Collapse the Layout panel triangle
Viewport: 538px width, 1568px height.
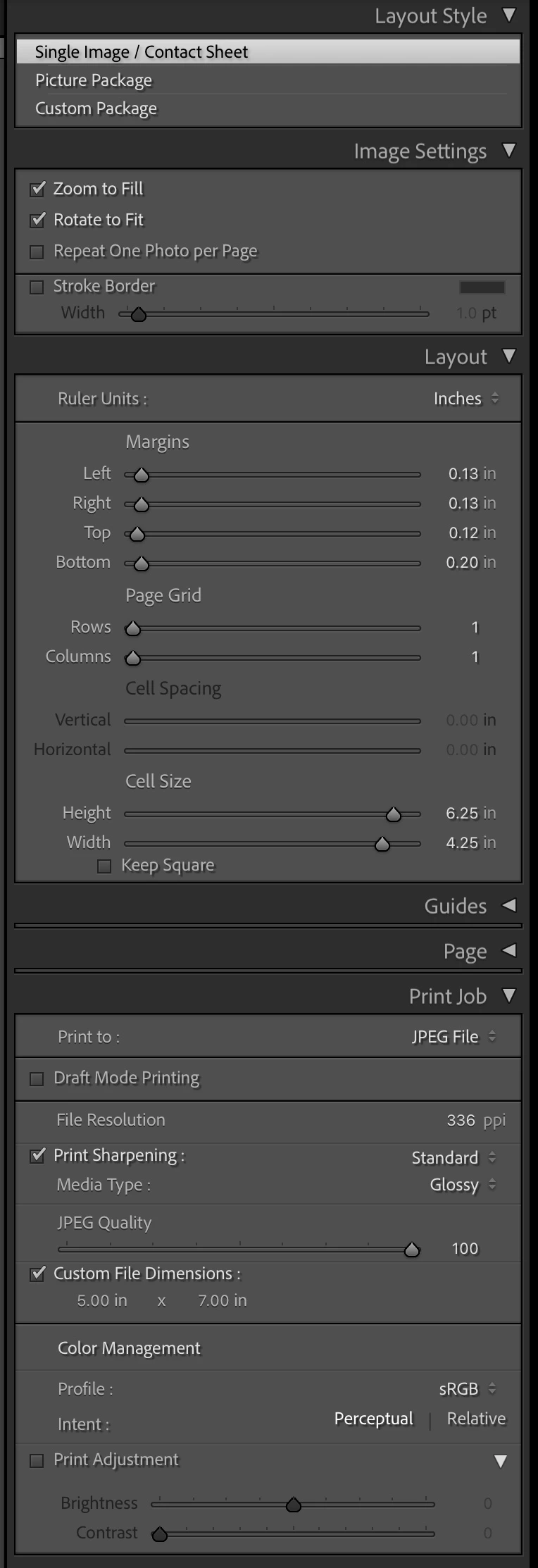(x=509, y=356)
